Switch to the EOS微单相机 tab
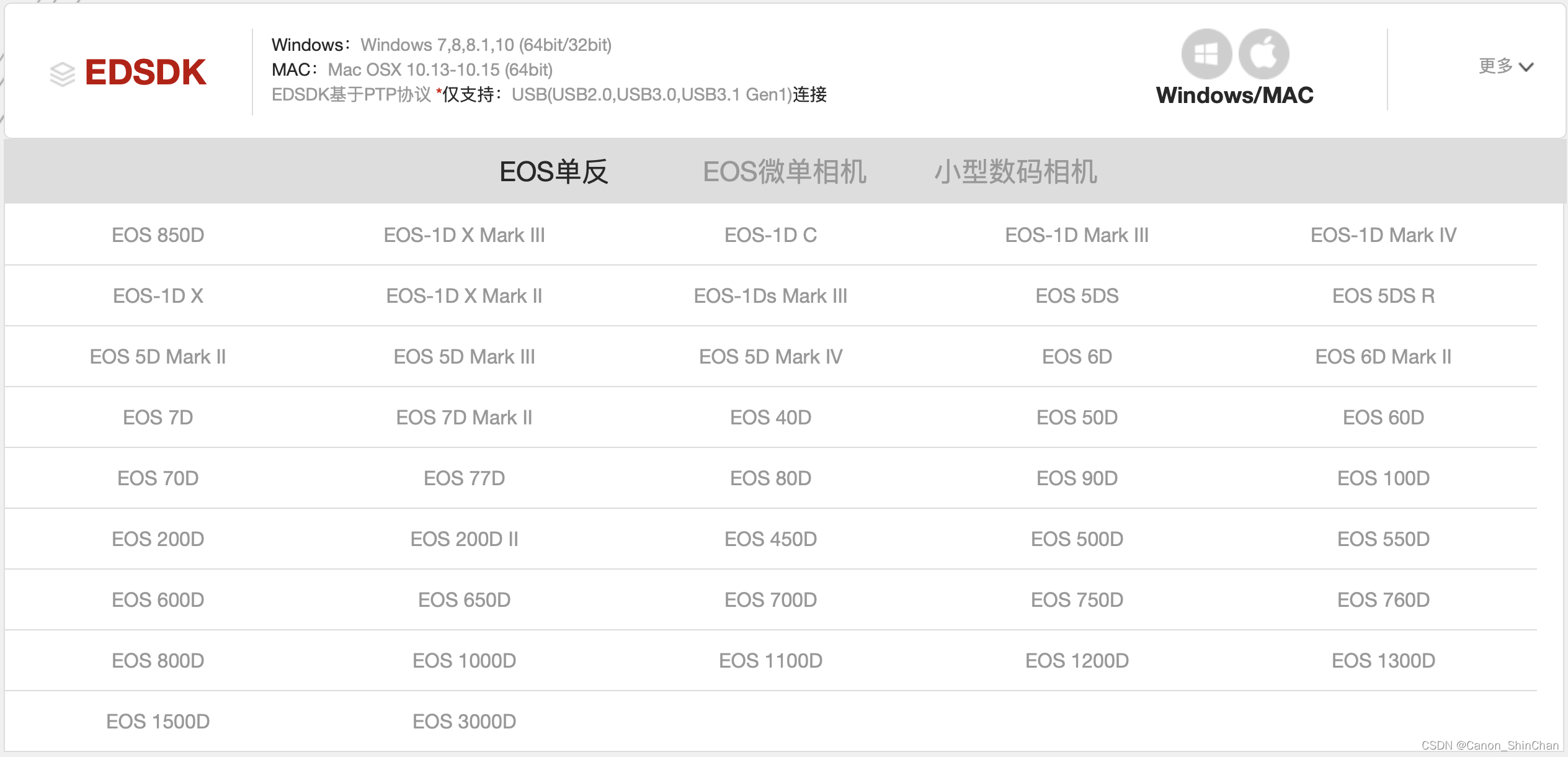This screenshot has height=757, width=1568. coord(785,172)
